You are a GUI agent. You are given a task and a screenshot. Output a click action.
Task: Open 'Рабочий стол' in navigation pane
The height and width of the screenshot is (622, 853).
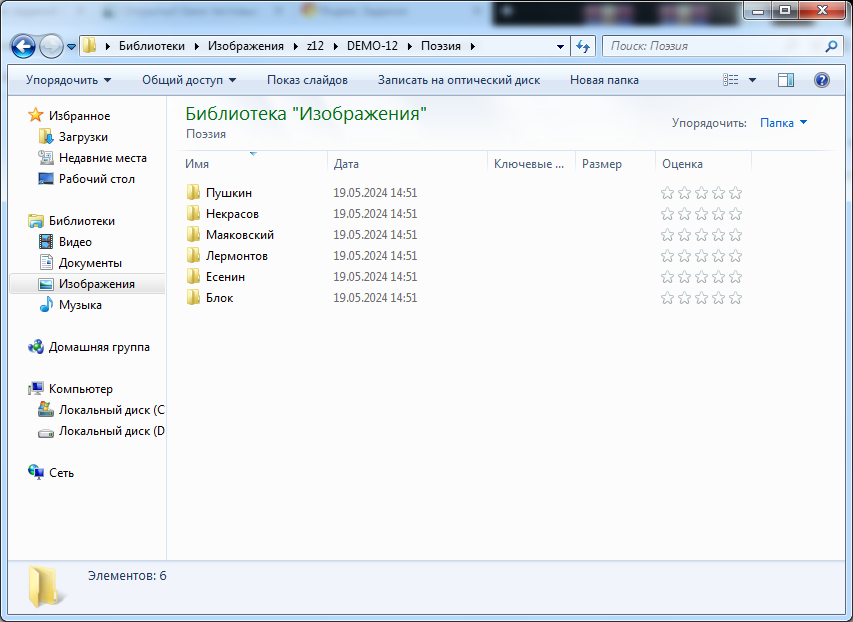[97, 179]
